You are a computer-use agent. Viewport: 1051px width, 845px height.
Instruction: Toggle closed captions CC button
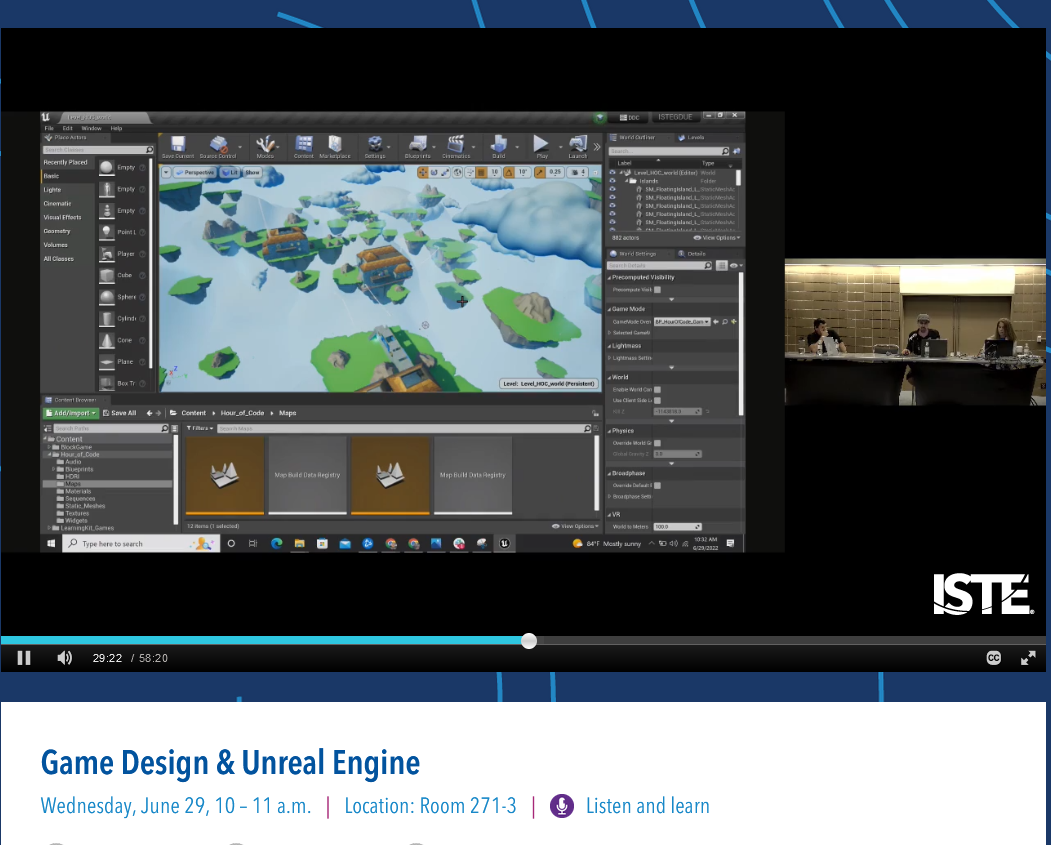point(993,658)
